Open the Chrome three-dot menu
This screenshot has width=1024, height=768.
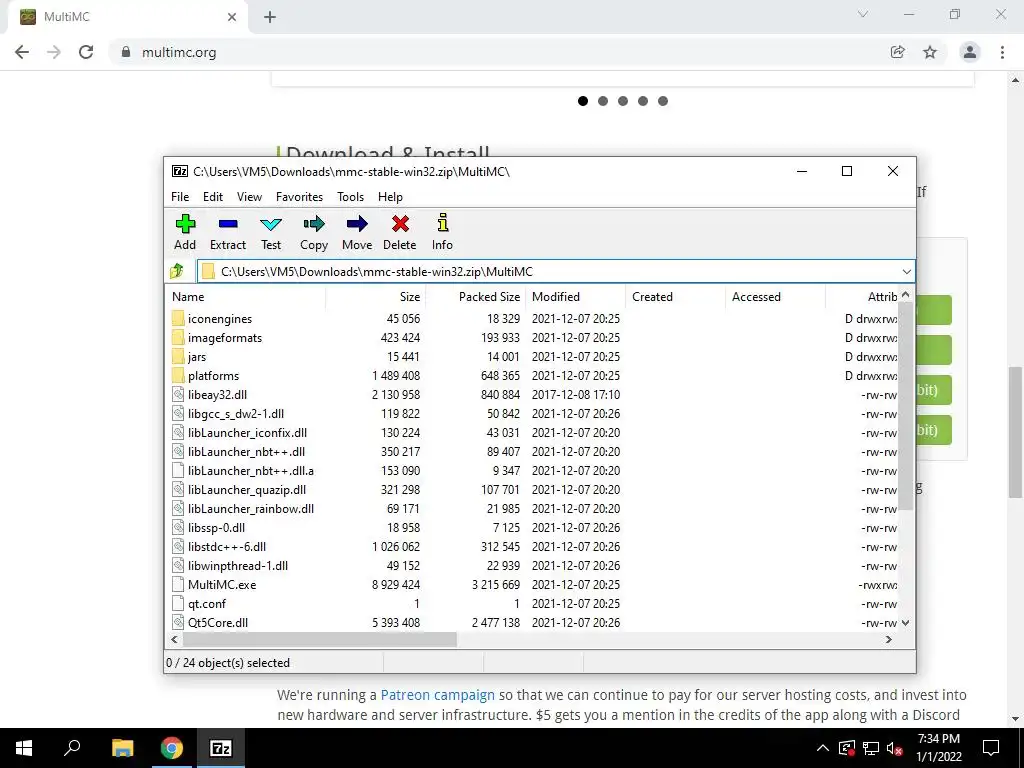pyautogui.click(x=1002, y=52)
